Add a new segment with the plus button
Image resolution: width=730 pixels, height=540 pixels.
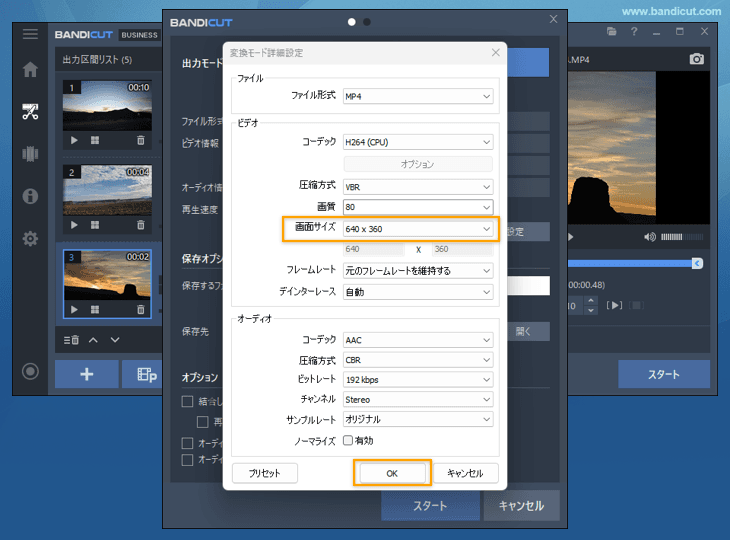click(x=87, y=374)
